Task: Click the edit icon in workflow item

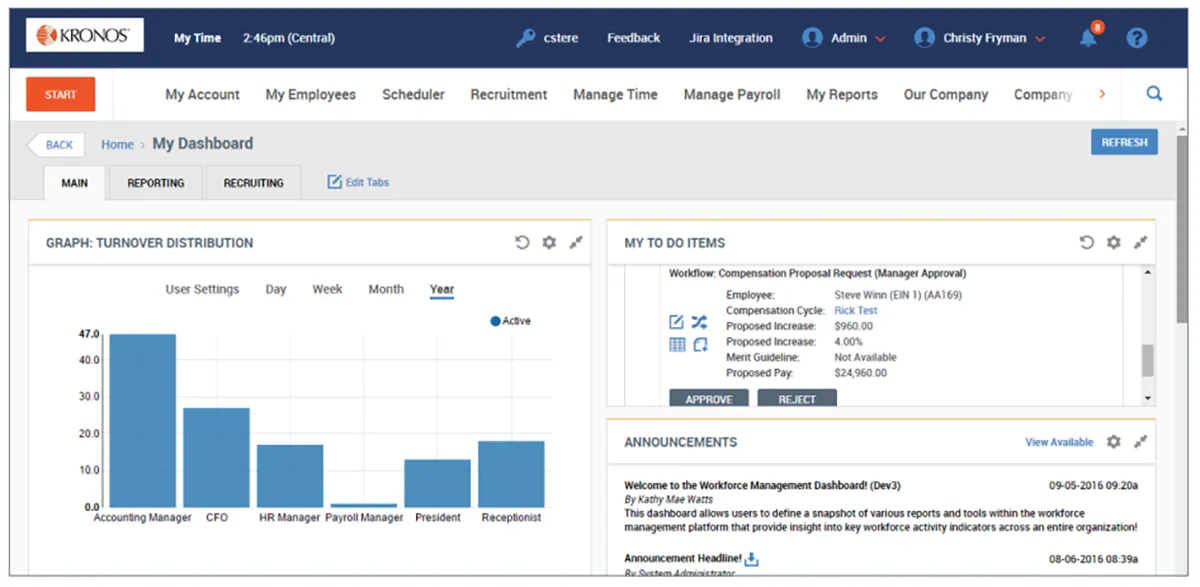Action: point(676,322)
